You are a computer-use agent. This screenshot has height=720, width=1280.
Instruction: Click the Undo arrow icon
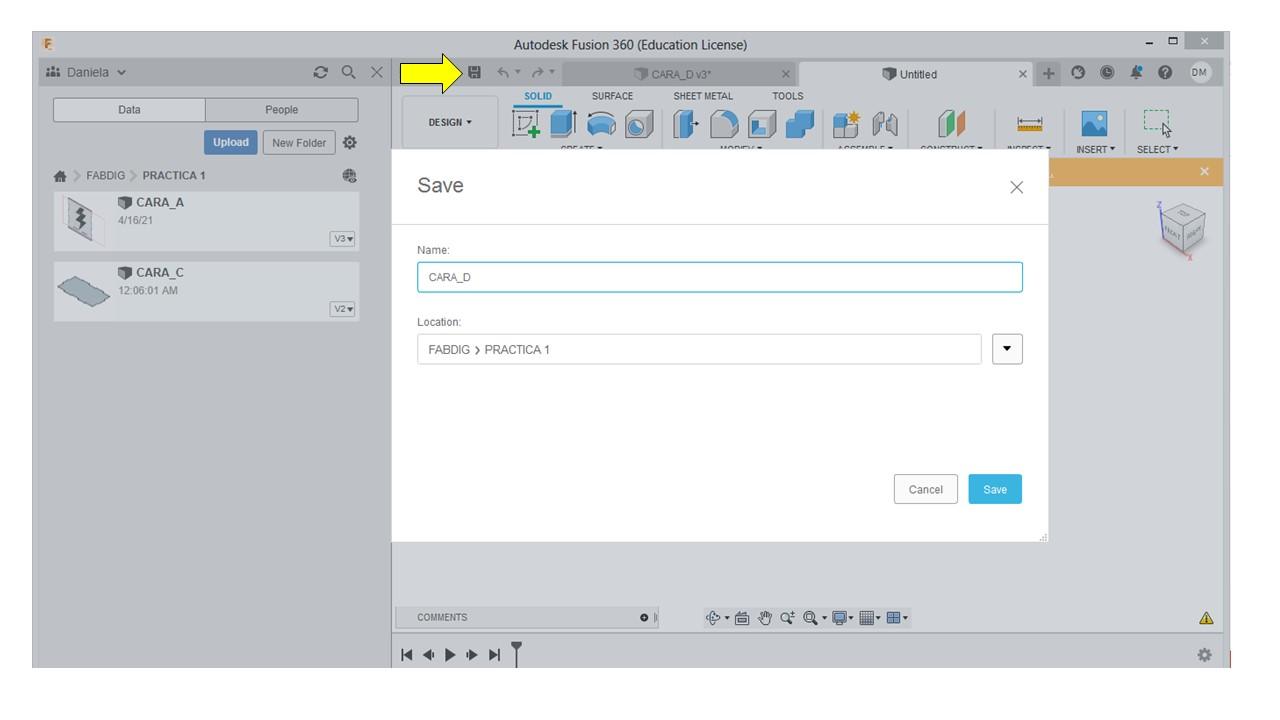point(504,73)
